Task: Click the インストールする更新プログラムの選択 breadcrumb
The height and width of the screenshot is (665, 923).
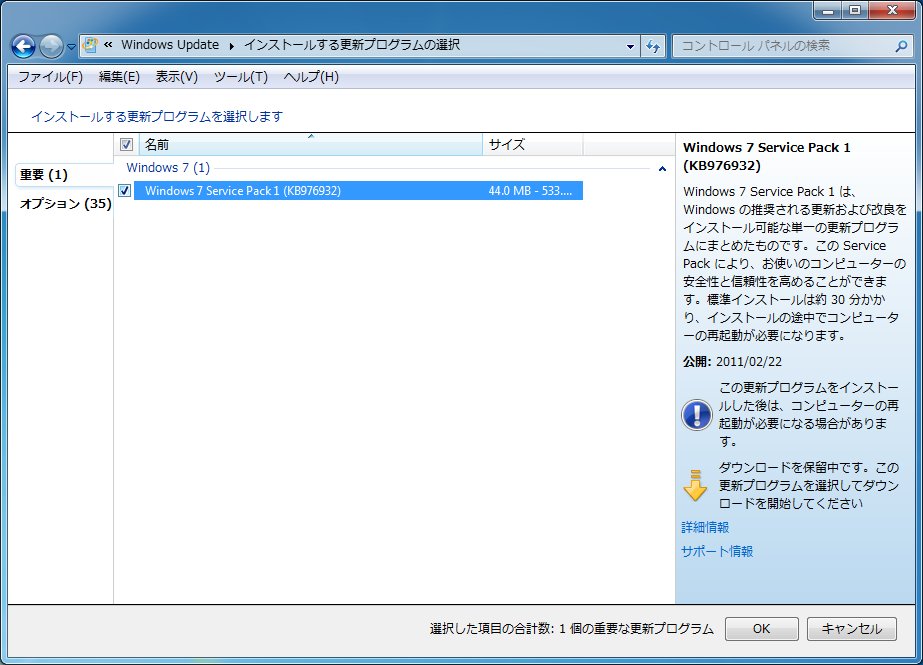Action: tap(352, 45)
